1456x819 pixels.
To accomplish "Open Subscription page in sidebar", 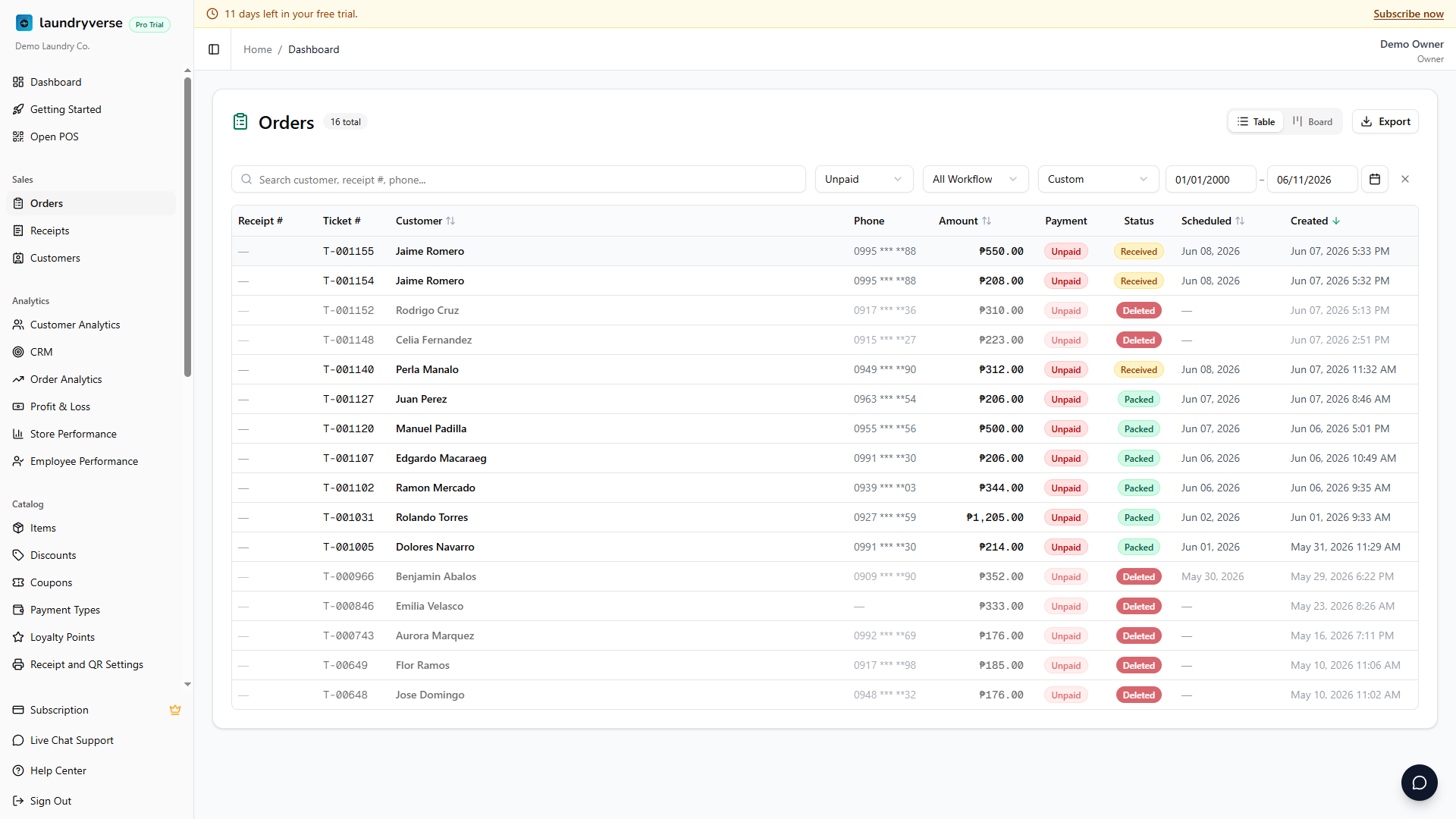I will pyautogui.click(x=91, y=710).
